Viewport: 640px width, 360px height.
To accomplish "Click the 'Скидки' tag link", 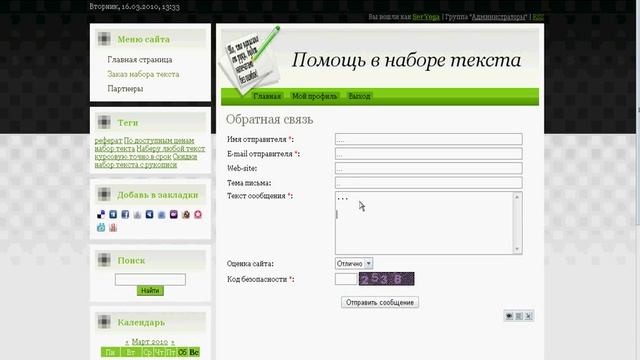I will tap(185, 157).
